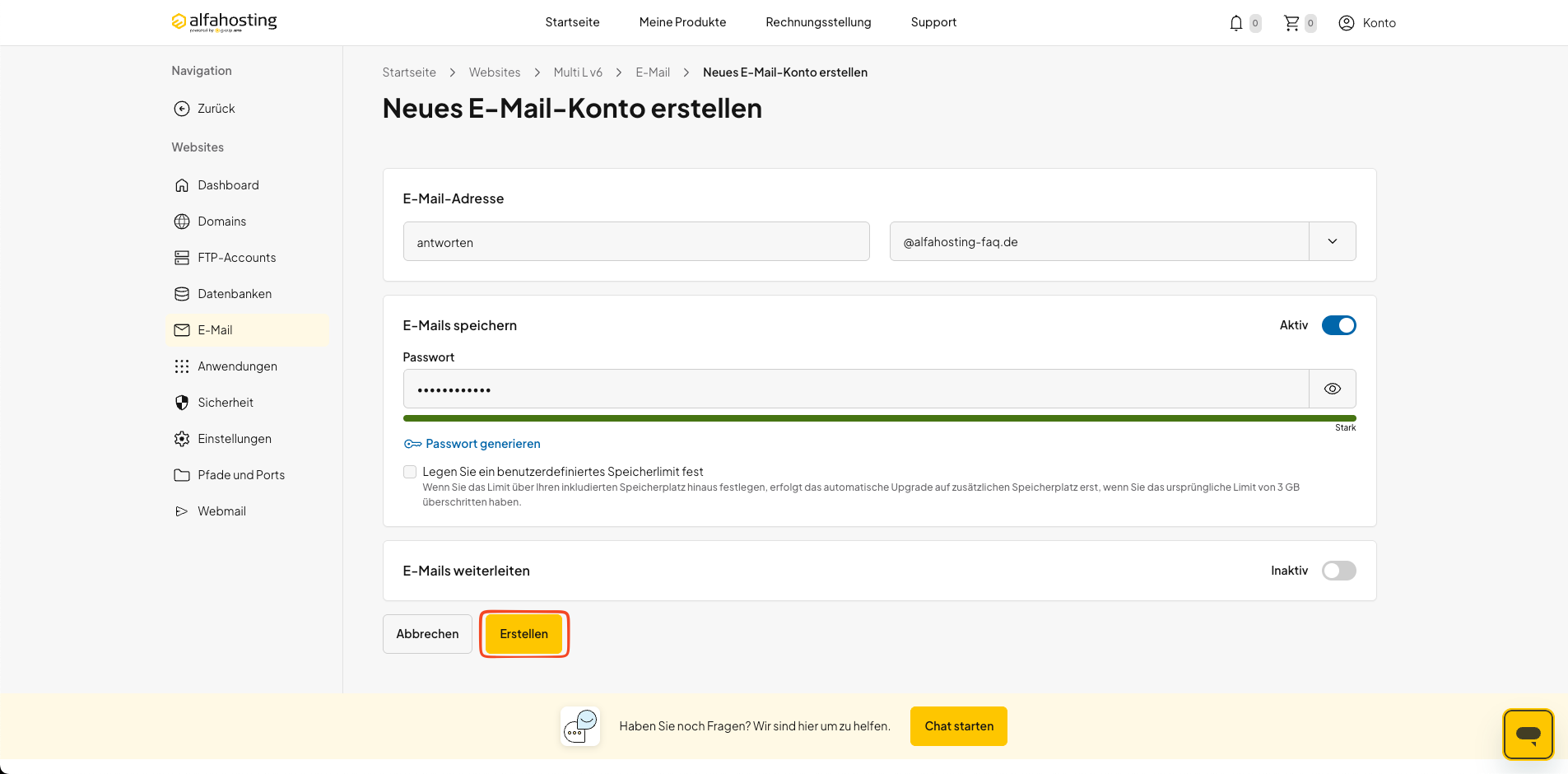Open the domain dropdown arrow
Viewport: 1568px width, 774px height.
[x=1333, y=241]
